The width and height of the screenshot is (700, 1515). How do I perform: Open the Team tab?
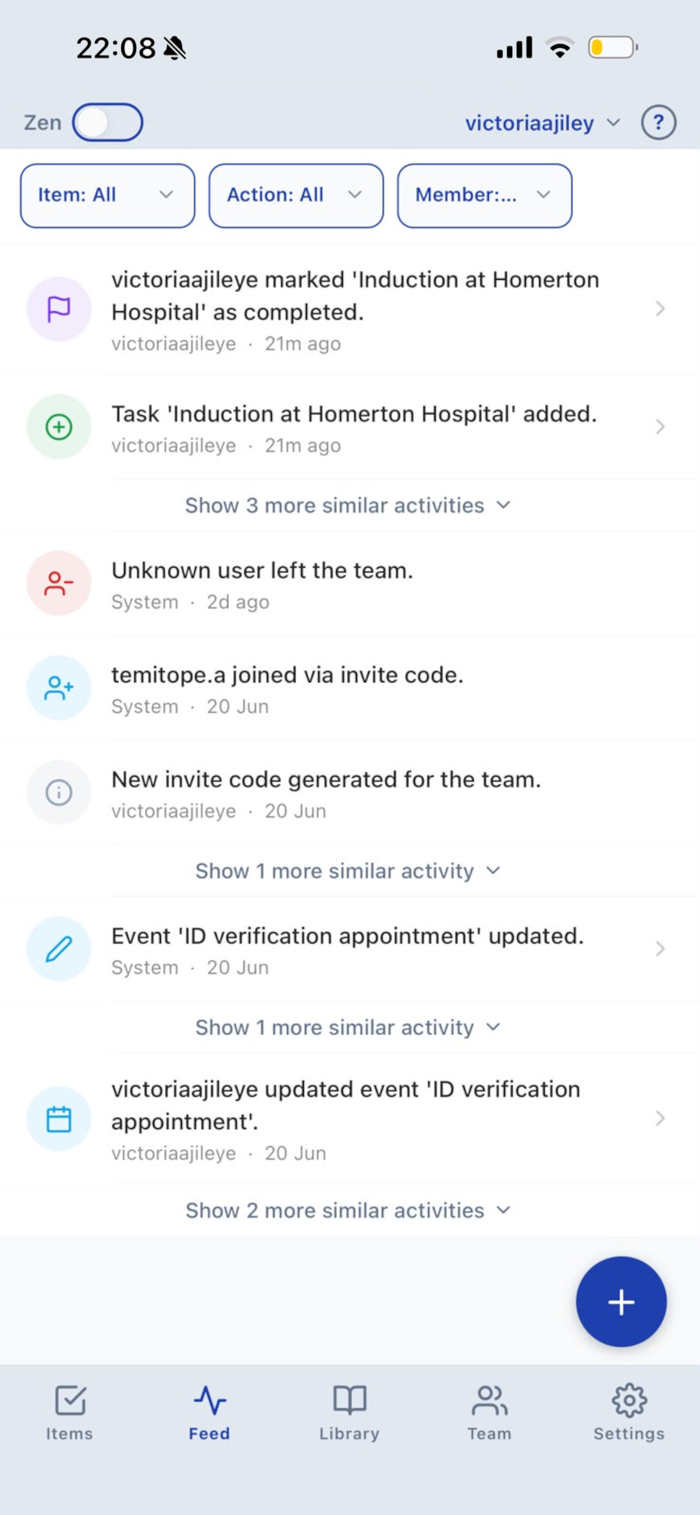[489, 1412]
